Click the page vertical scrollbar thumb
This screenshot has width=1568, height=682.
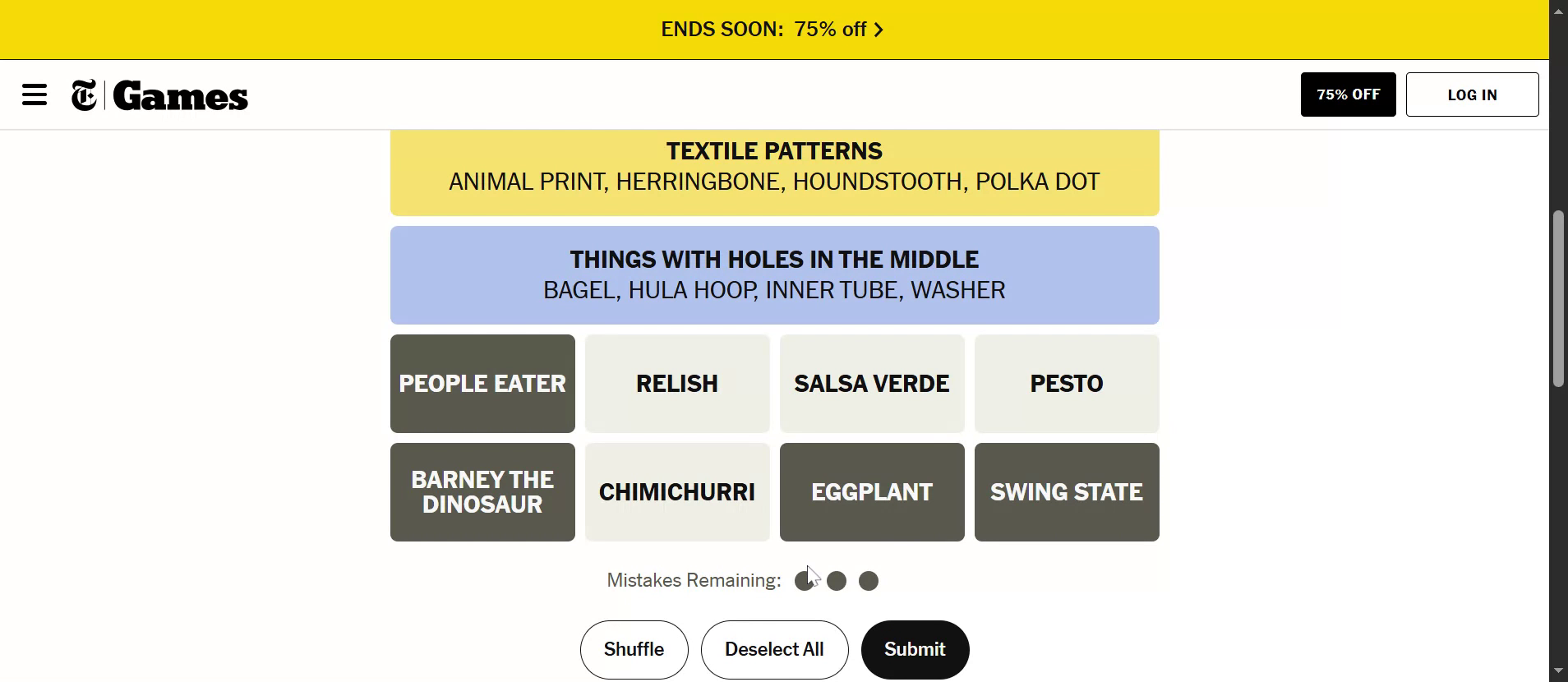pos(1558,298)
